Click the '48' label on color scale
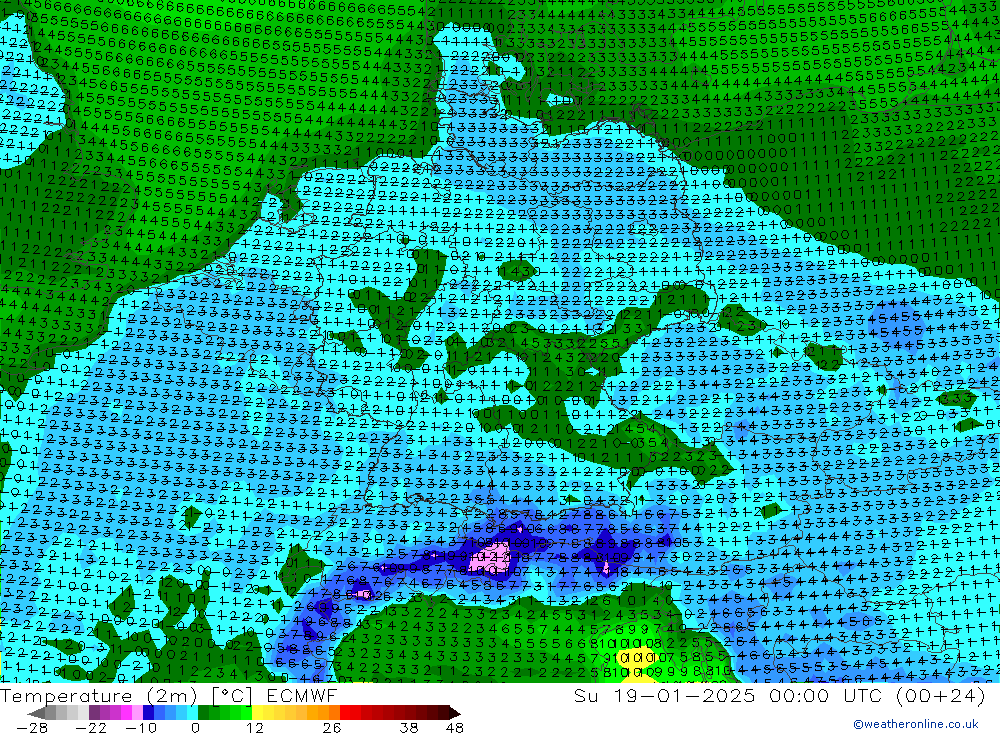The width and height of the screenshot is (1000, 733). pos(455,728)
